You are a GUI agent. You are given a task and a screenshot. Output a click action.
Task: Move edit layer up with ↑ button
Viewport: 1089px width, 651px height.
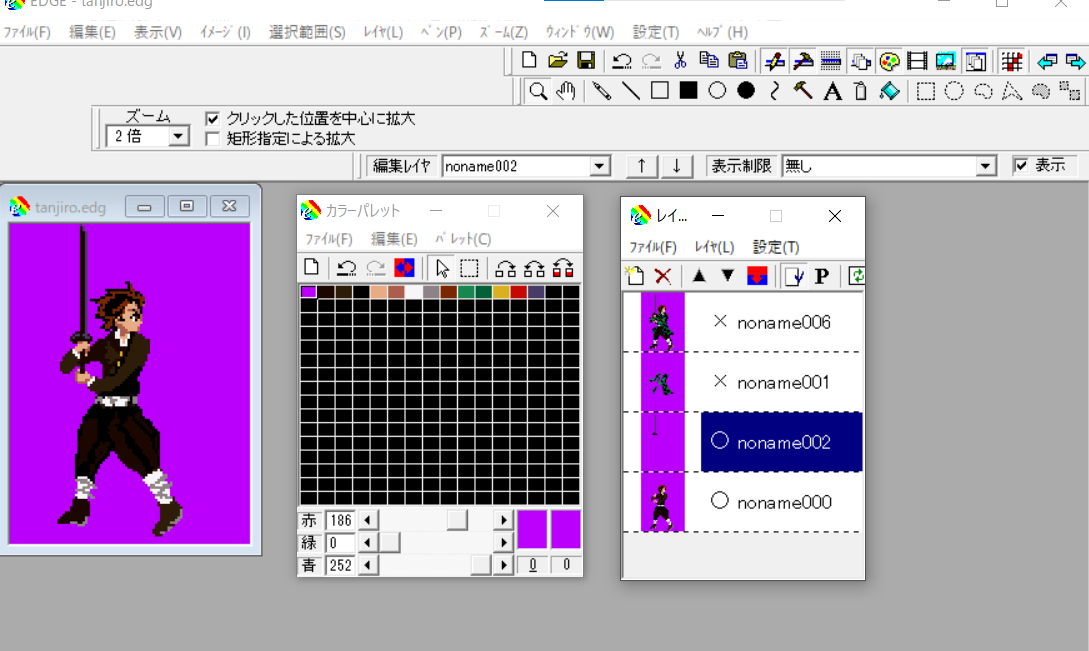pos(642,167)
